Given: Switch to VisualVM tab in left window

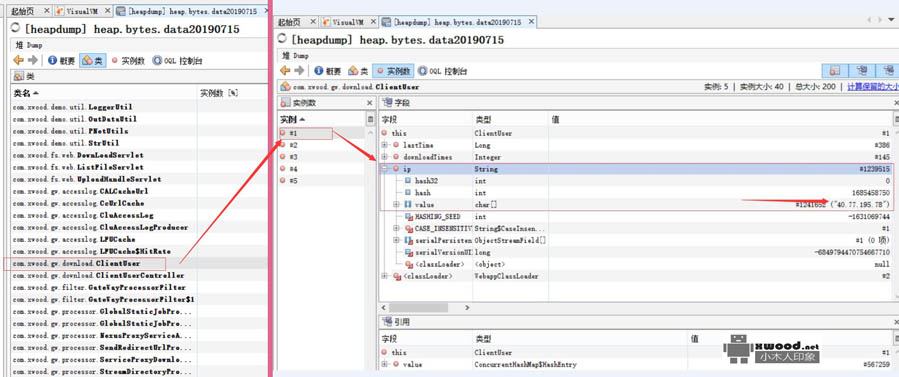Looking at the screenshot, I should 81,11.
